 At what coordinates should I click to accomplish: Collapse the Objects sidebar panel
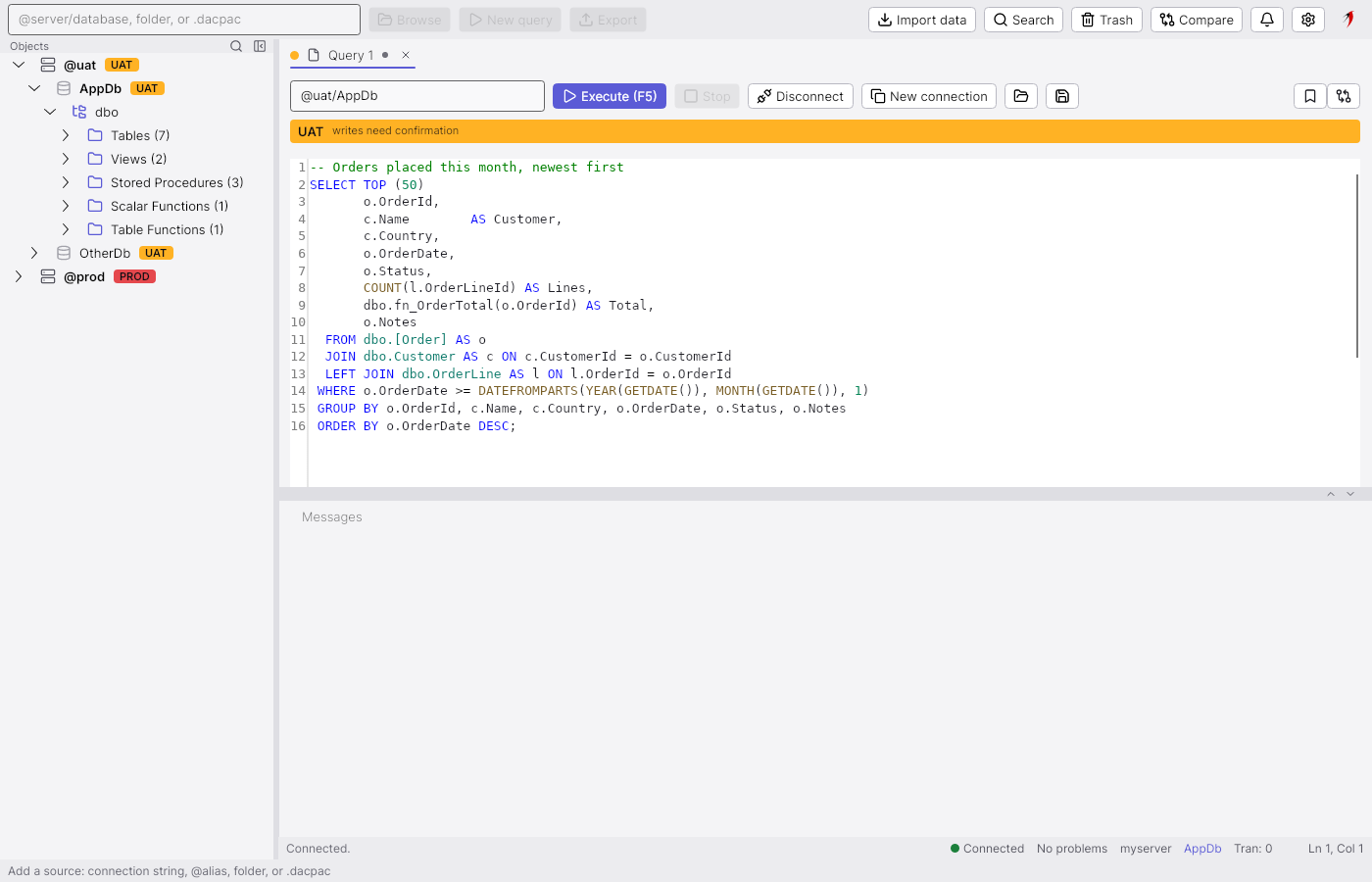click(x=260, y=46)
